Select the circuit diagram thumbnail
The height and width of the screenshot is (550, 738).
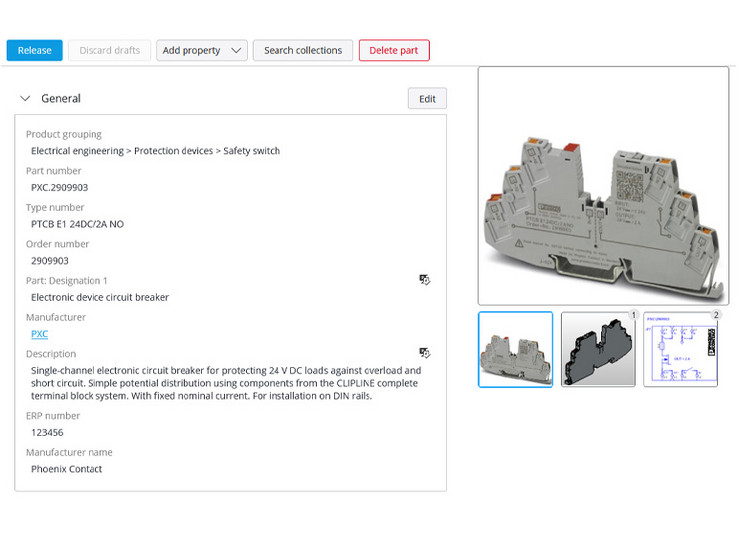coord(680,349)
